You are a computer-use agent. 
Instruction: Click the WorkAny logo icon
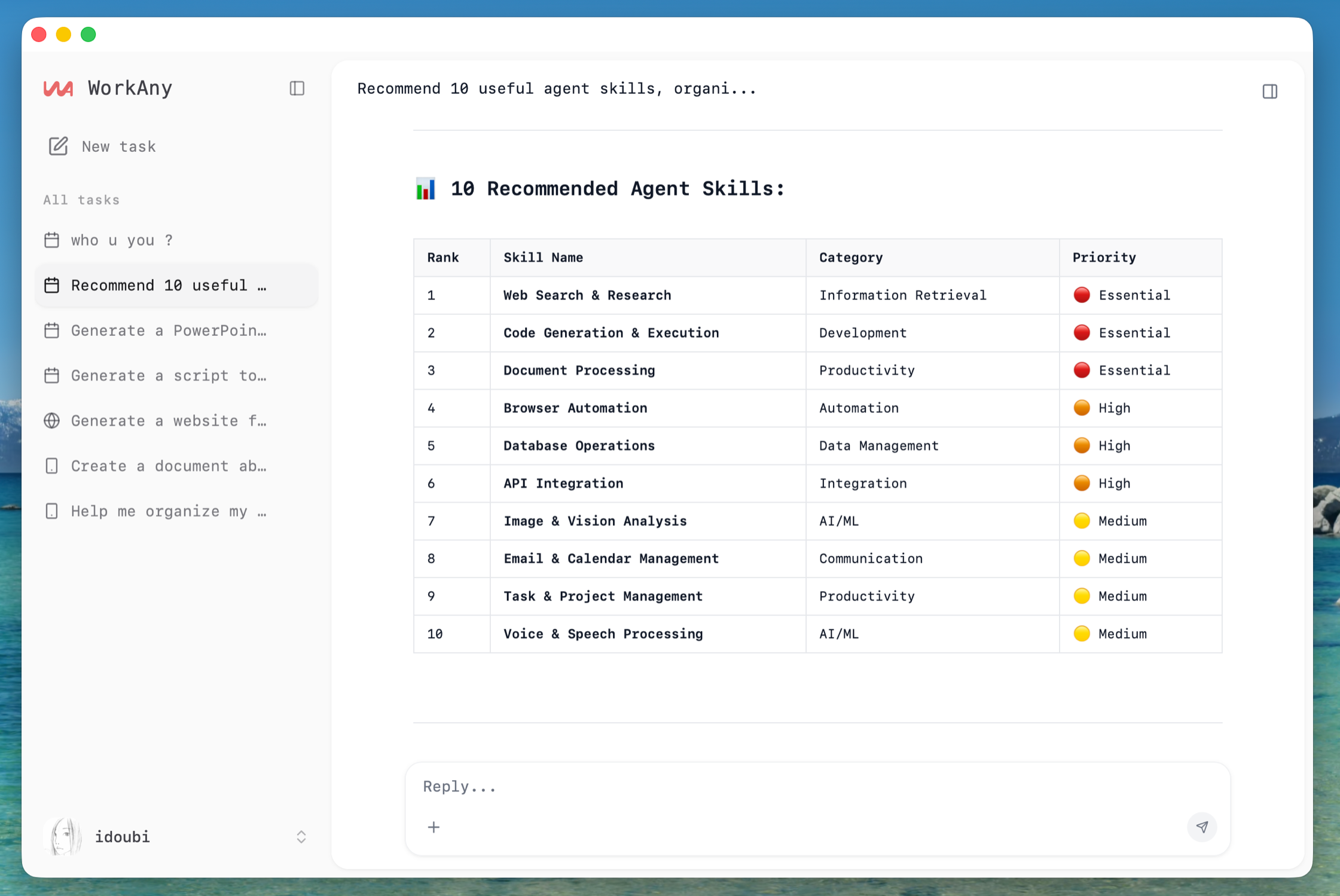tap(59, 88)
